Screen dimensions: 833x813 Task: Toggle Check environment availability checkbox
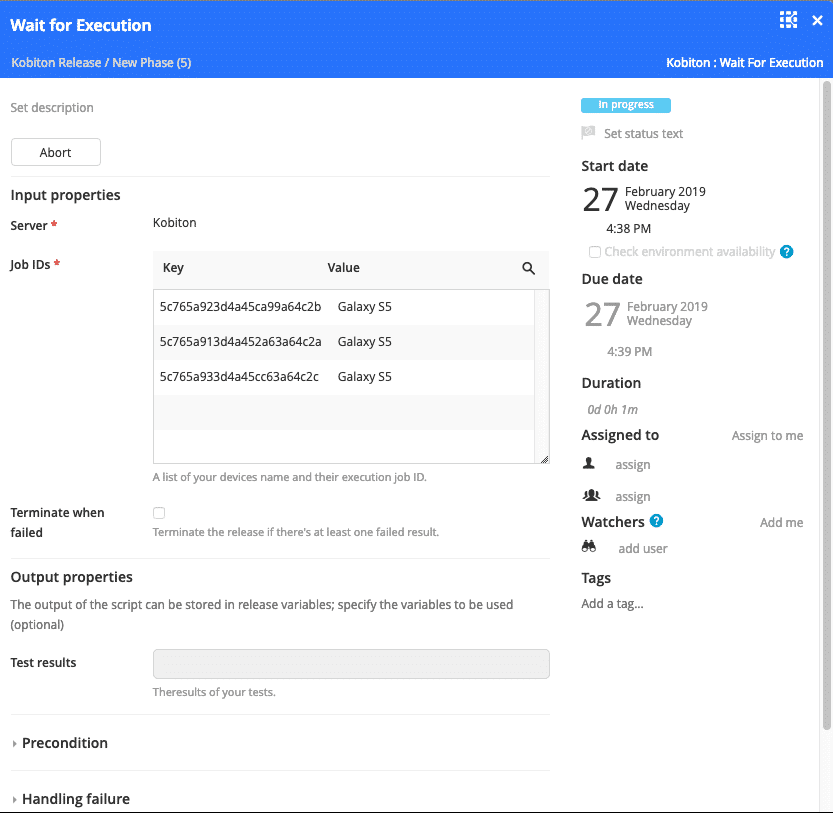[x=595, y=252]
